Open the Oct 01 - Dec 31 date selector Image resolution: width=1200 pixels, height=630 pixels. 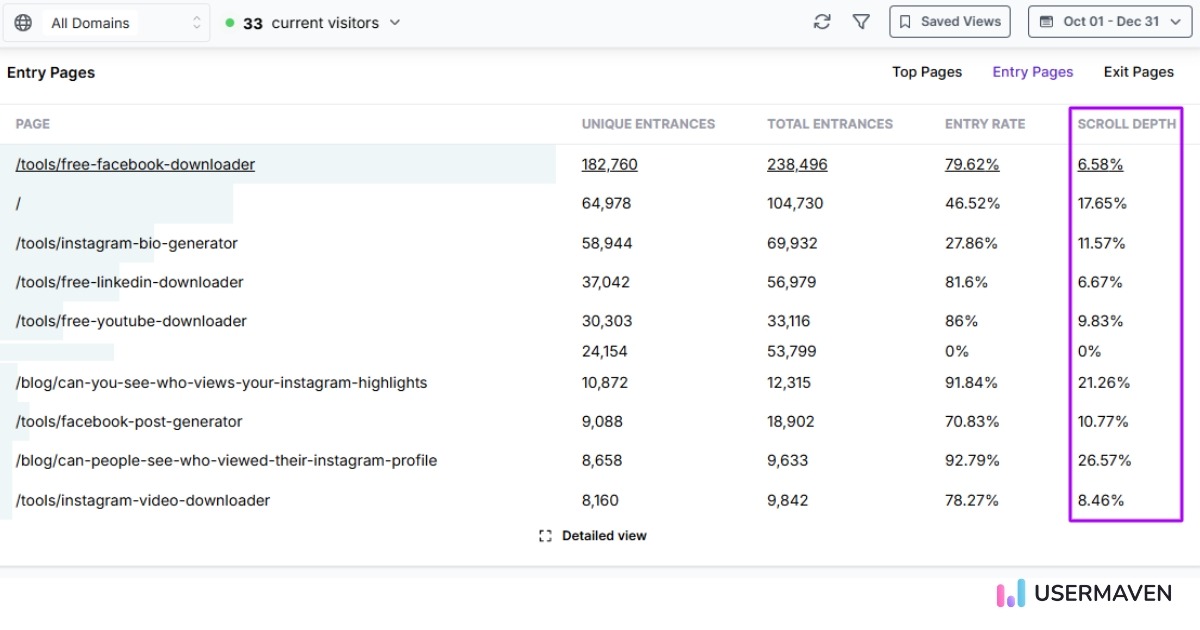click(x=1109, y=21)
